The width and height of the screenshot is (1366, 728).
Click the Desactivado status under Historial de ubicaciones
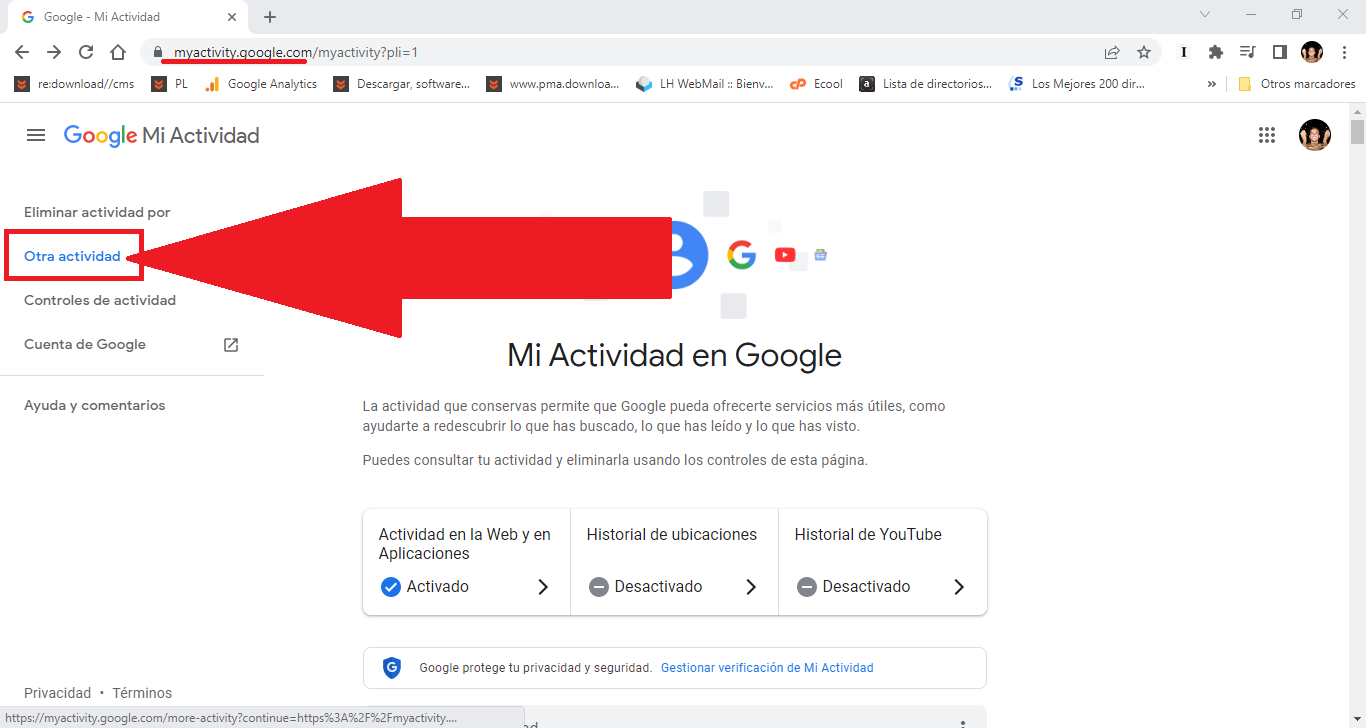tap(645, 587)
